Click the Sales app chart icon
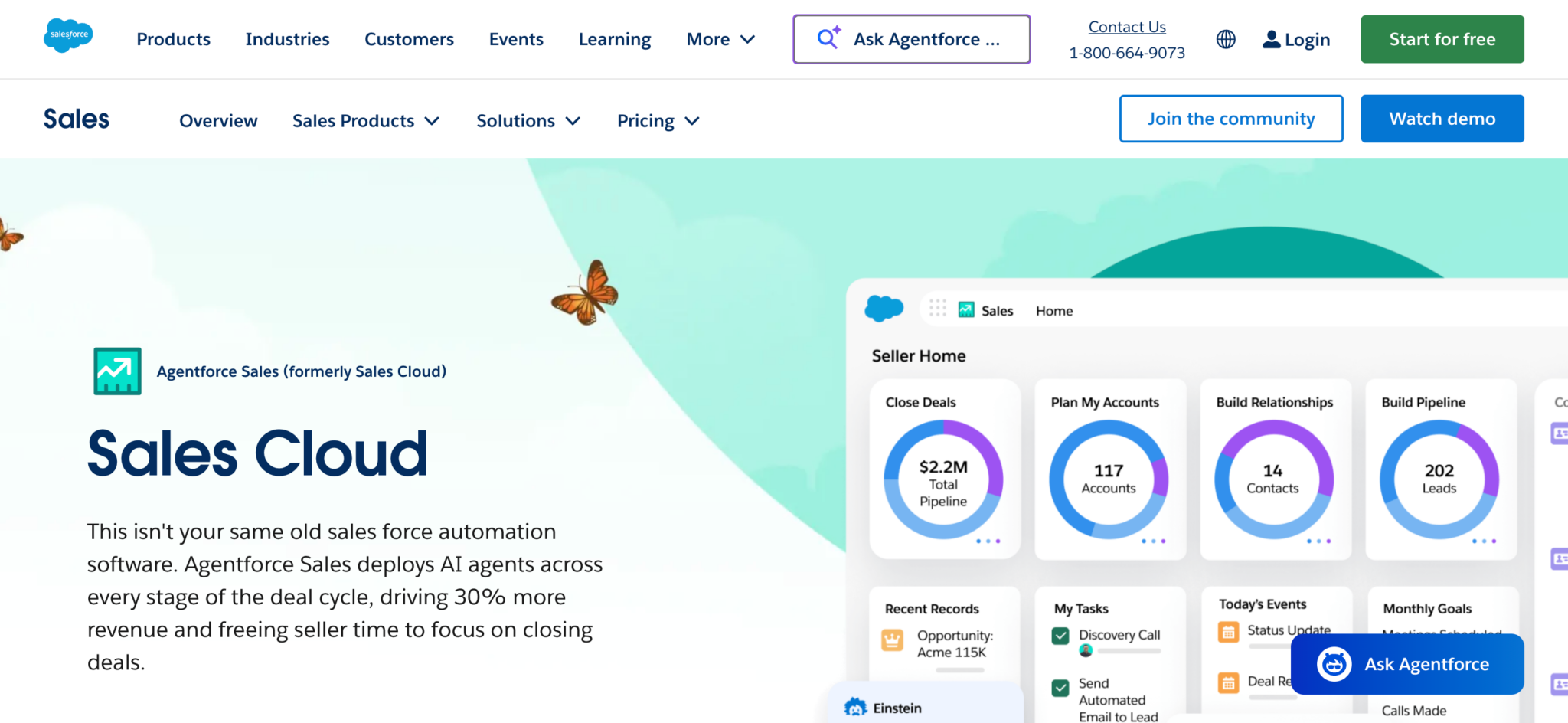 (966, 309)
